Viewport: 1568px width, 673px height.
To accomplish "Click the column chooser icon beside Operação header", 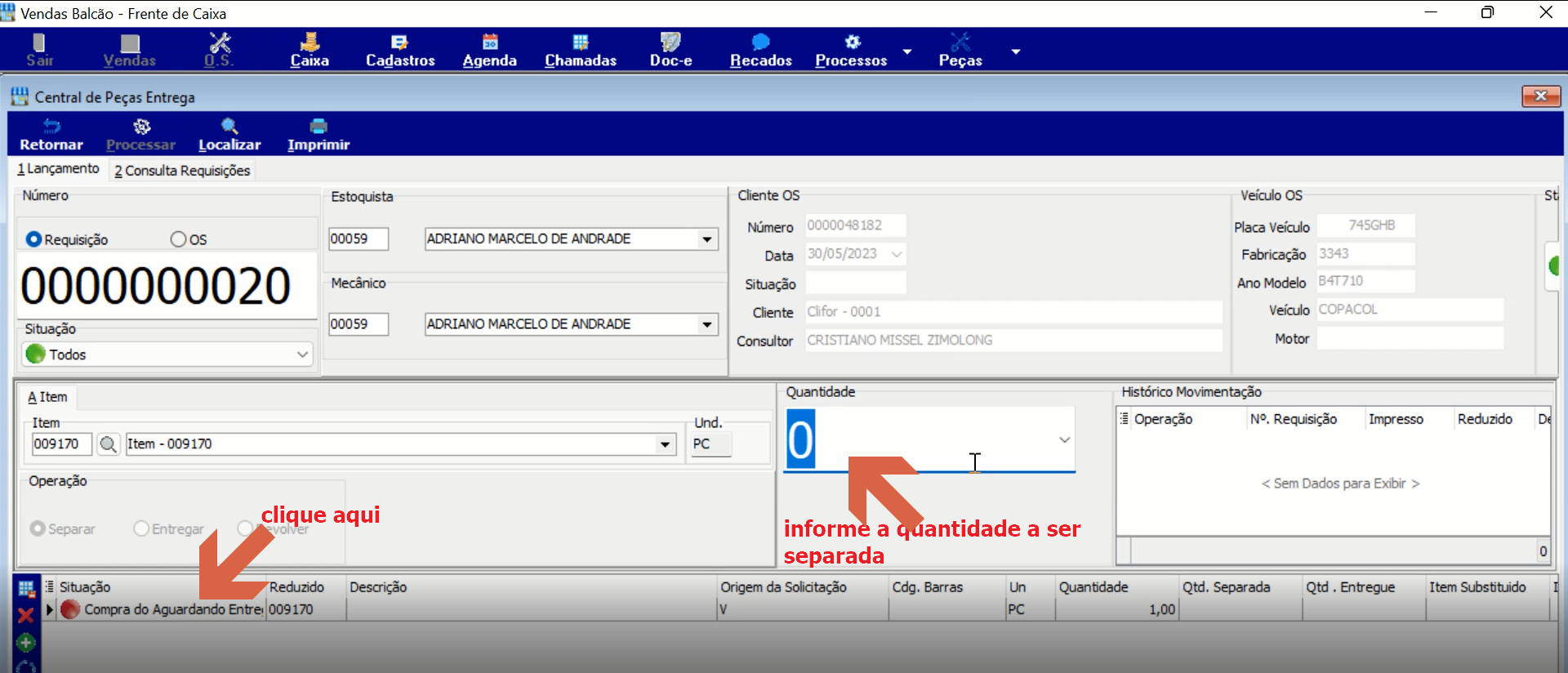I will [1125, 419].
